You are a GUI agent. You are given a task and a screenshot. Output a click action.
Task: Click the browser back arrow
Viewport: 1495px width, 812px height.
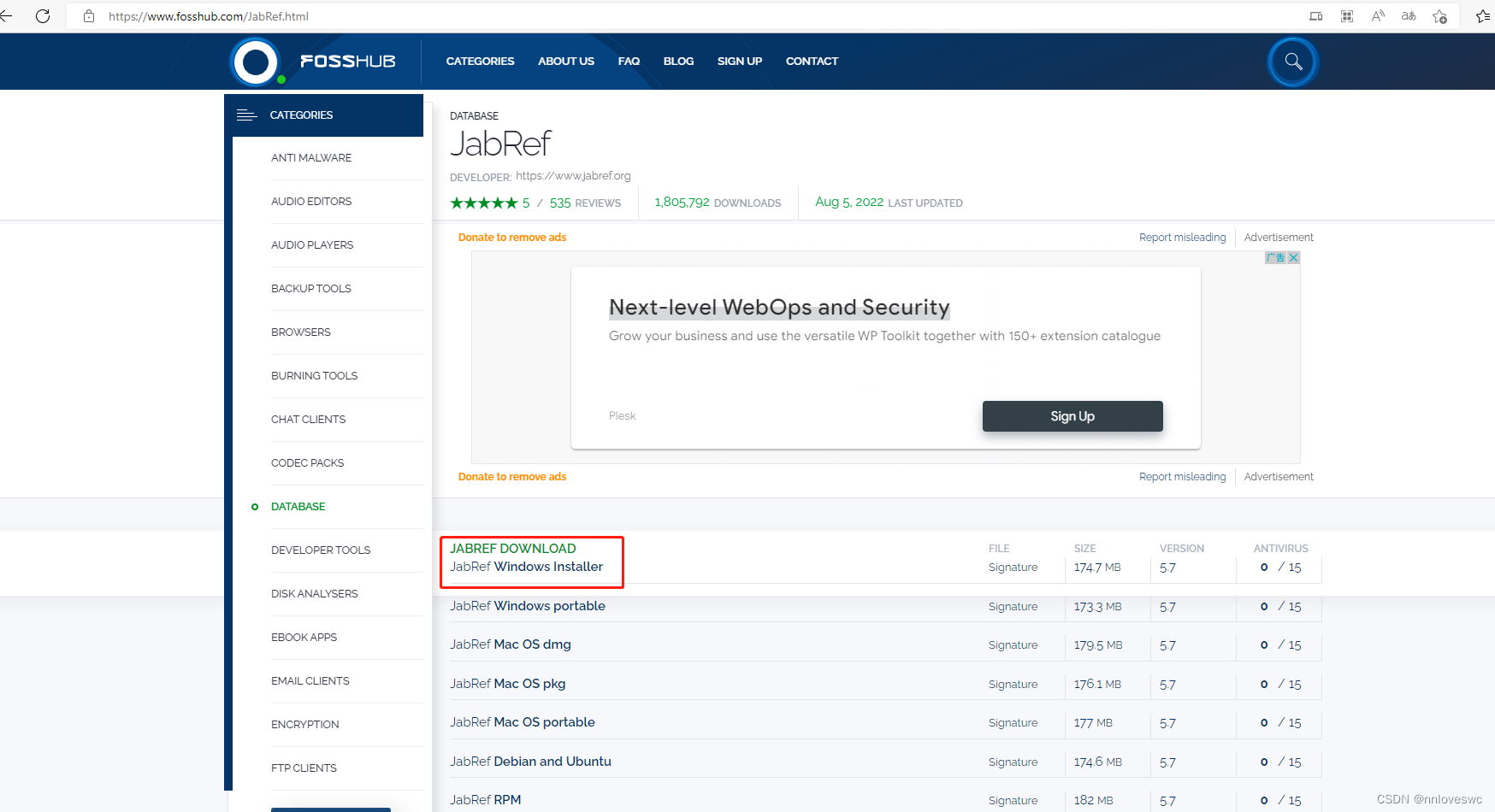6,16
